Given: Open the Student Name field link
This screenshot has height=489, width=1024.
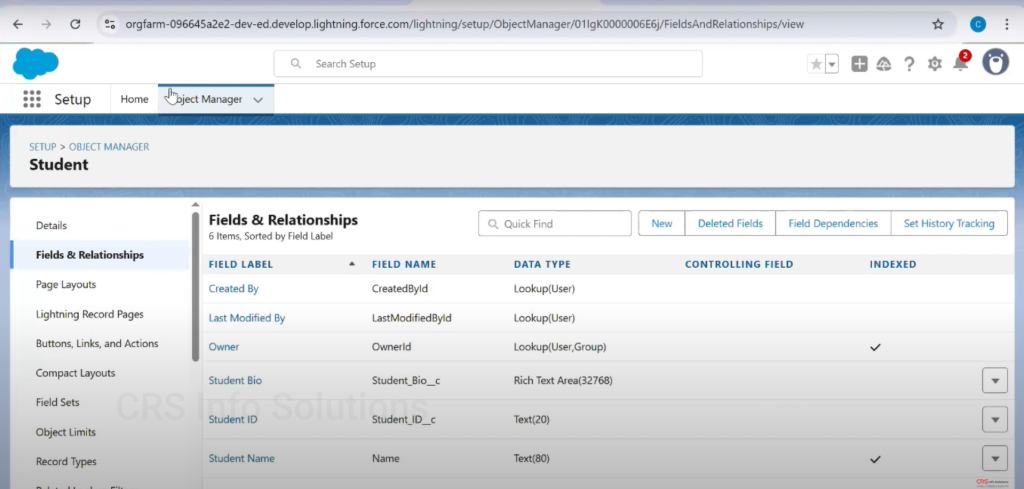Looking at the screenshot, I should pyautogui.click(x=242, y=458).
